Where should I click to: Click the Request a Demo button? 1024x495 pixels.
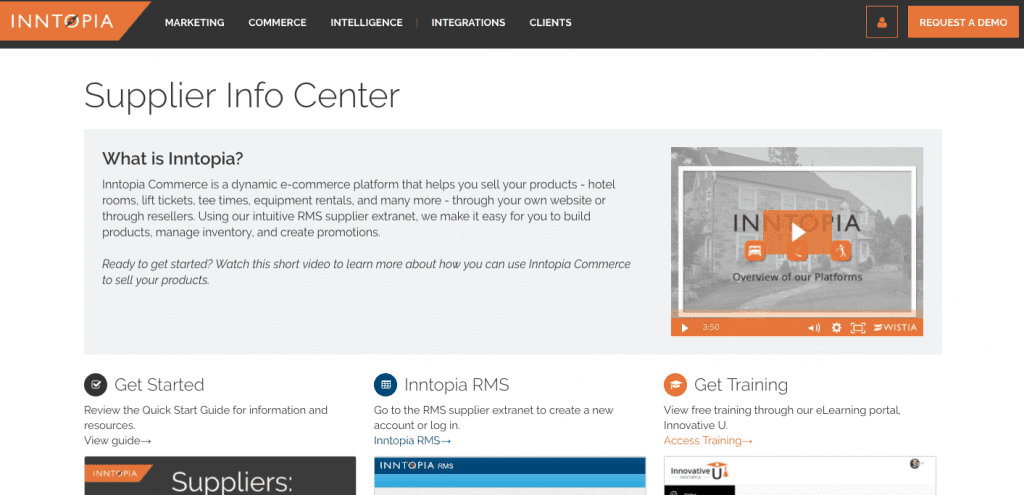point(963,22)
